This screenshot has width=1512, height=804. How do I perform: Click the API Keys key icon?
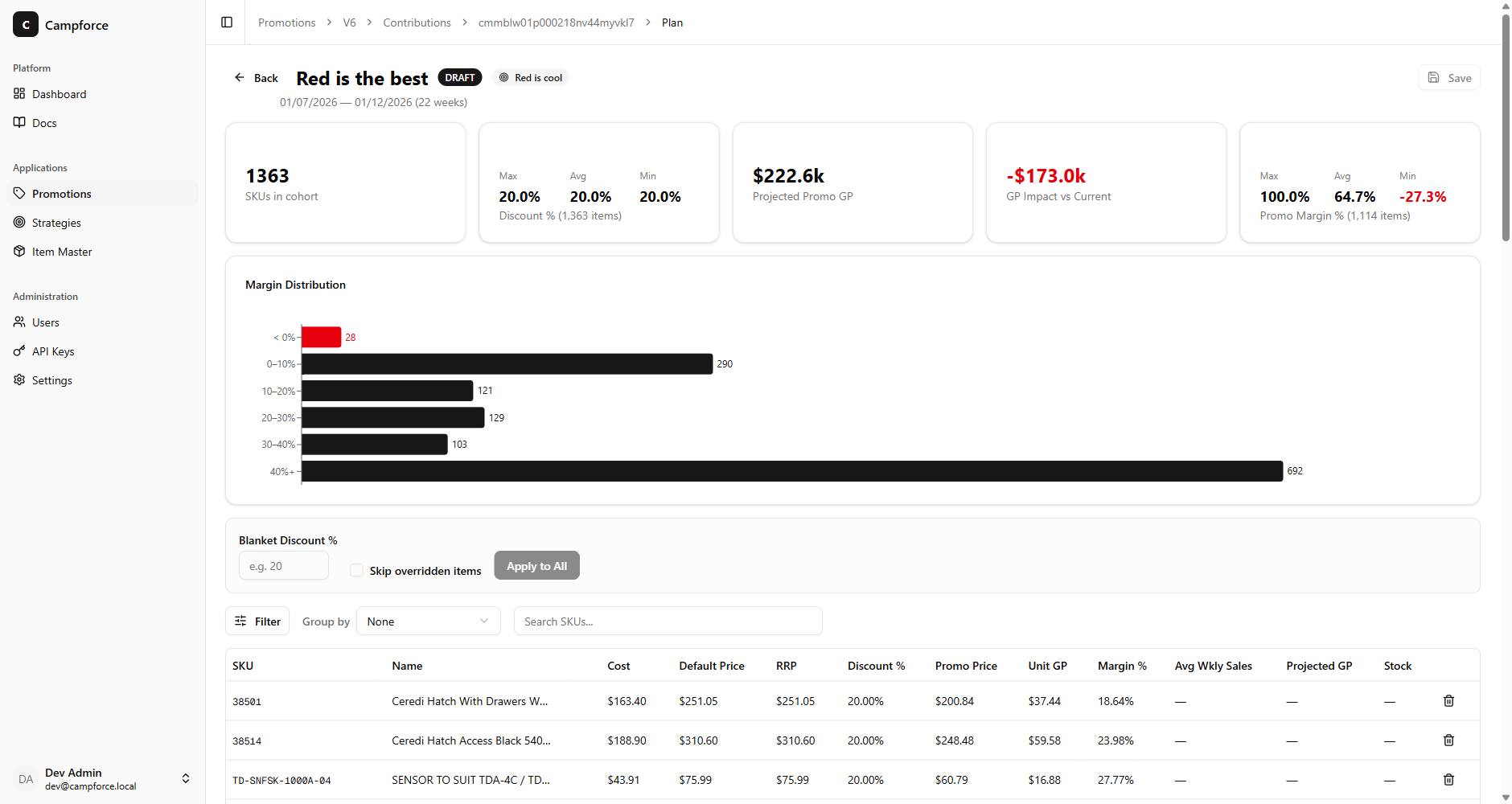[x=19, y=351]
